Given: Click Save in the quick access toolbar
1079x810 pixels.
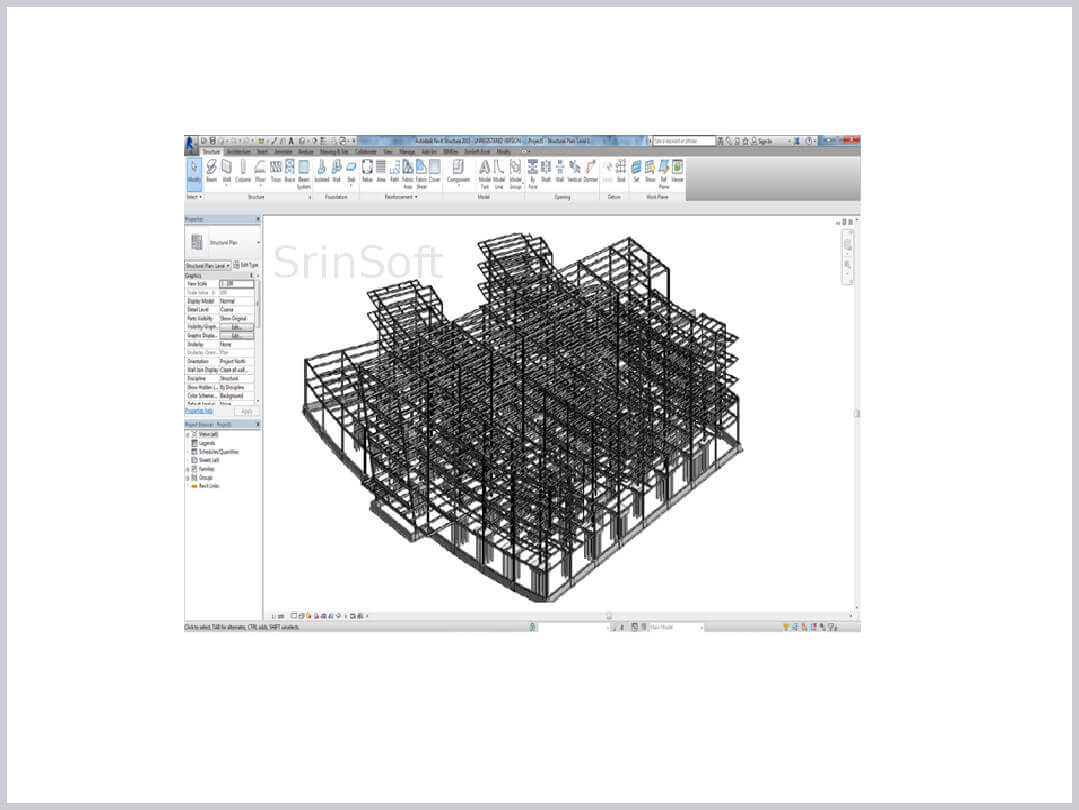Looking at the screenshot, I should (x=213, y=140).
